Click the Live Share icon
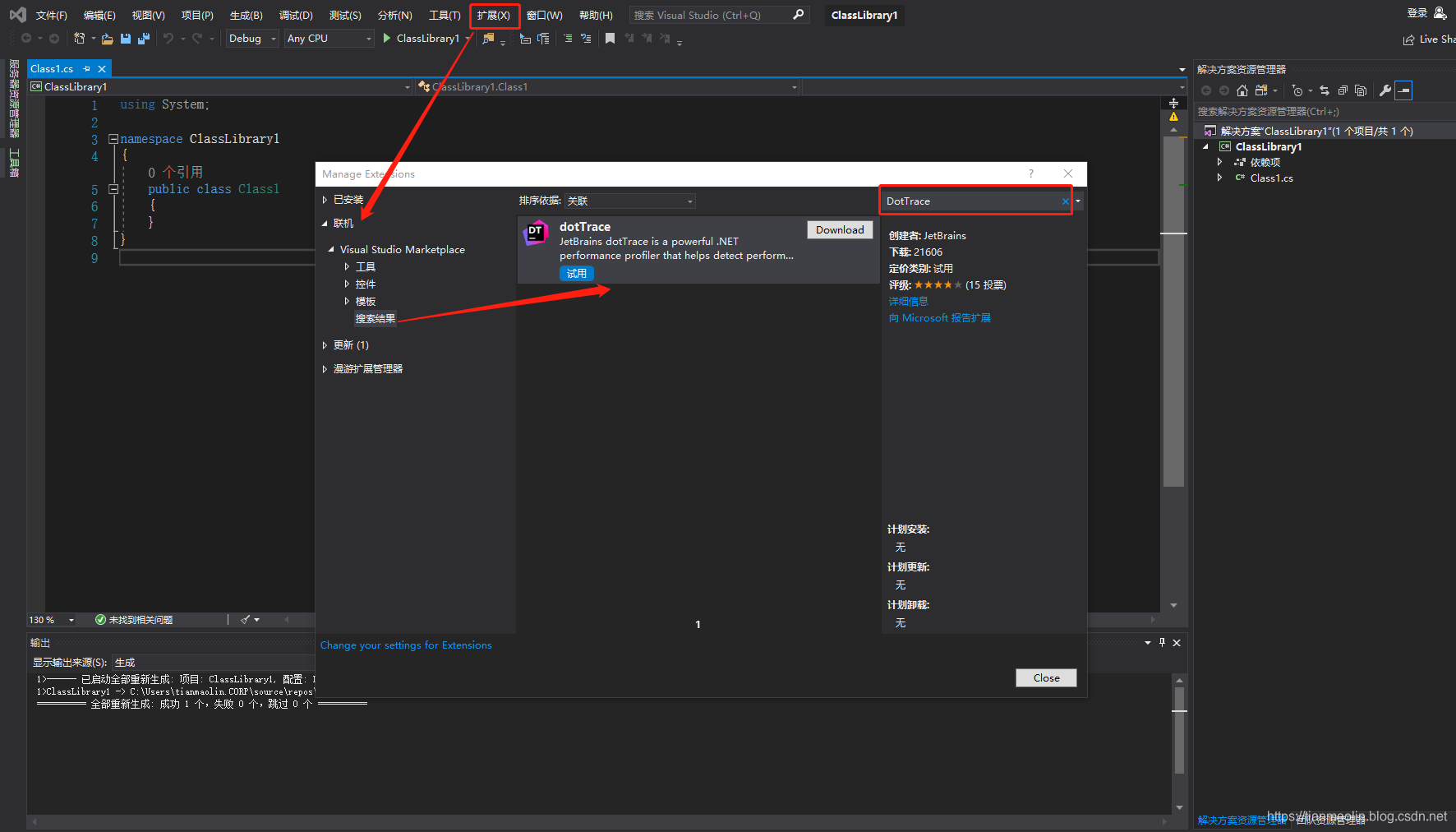This screenshot has height=832, width=1456. coord(1409,39)
